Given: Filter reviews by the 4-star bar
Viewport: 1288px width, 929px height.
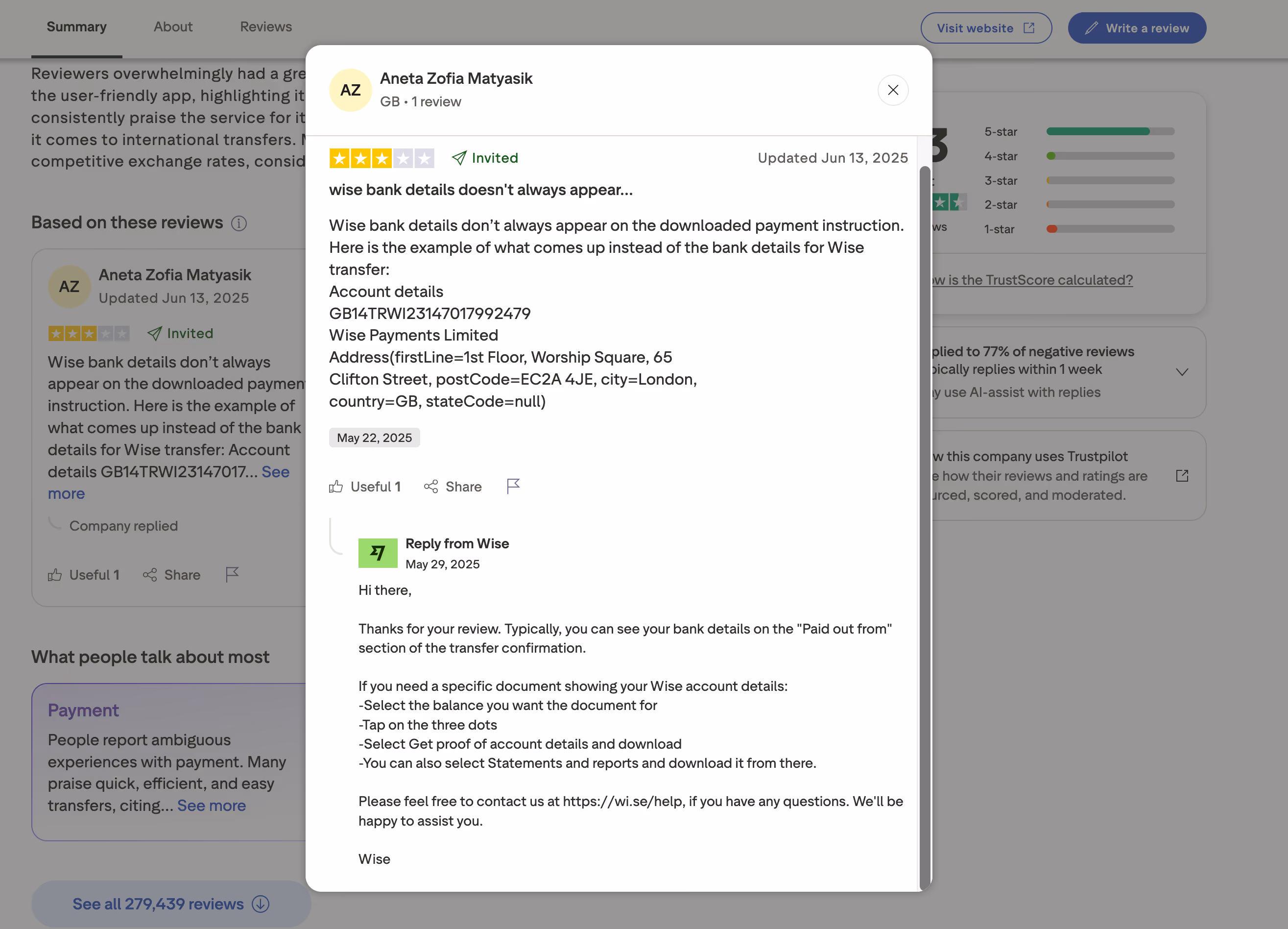Looking at the screenshot, I should (x=1079, y=156).
